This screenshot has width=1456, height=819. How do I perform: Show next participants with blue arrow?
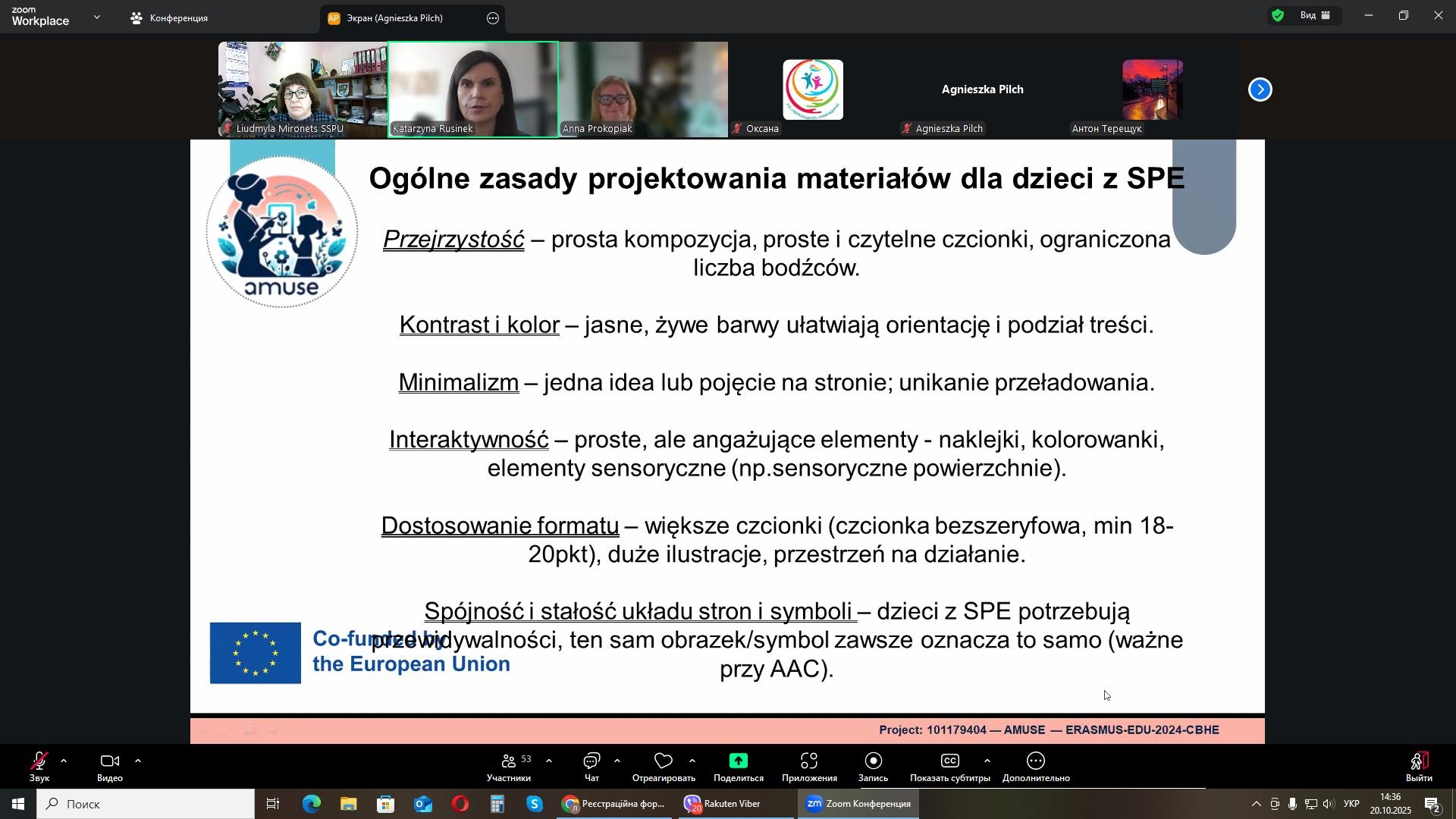click(1260, 89)
